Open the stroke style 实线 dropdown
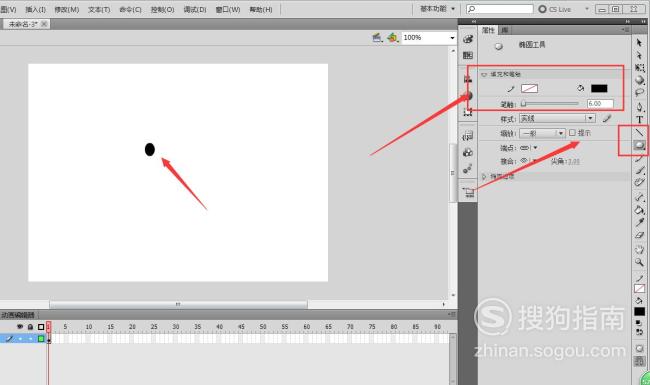Screen dimensions: 650x385 pyautogui.click(x=558, y=119)
